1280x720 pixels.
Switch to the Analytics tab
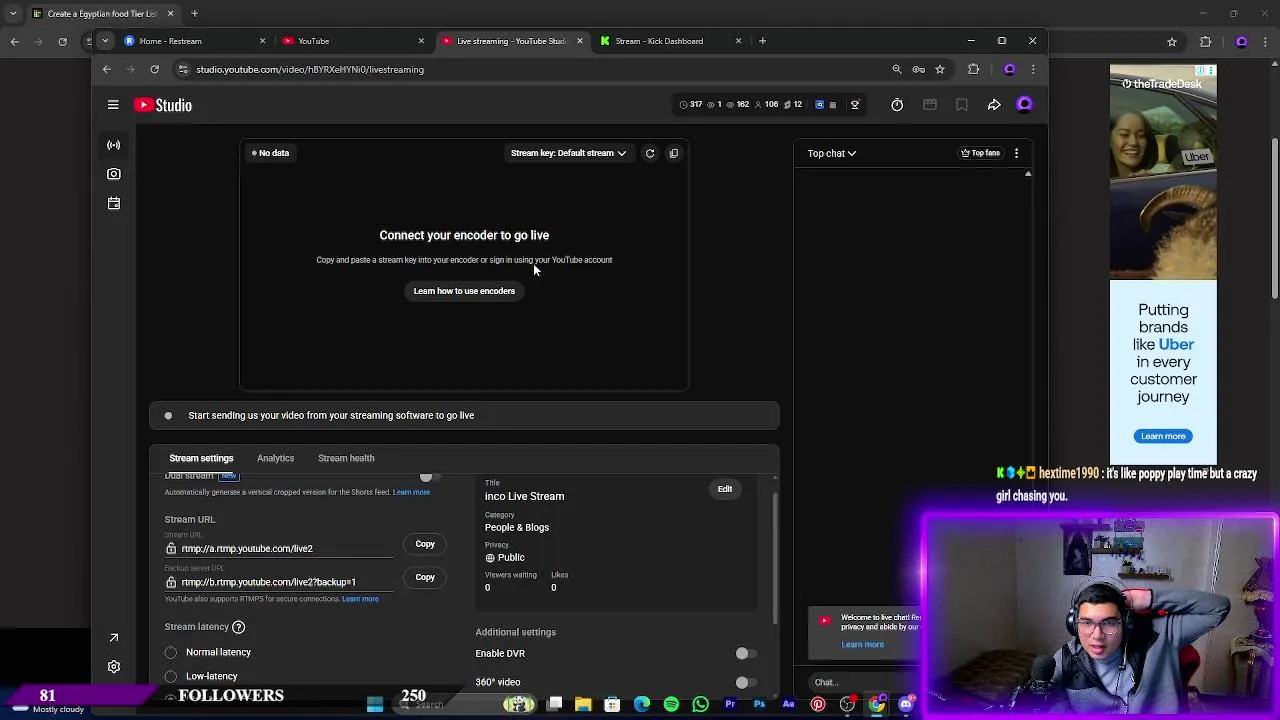(x=275, y=458)
